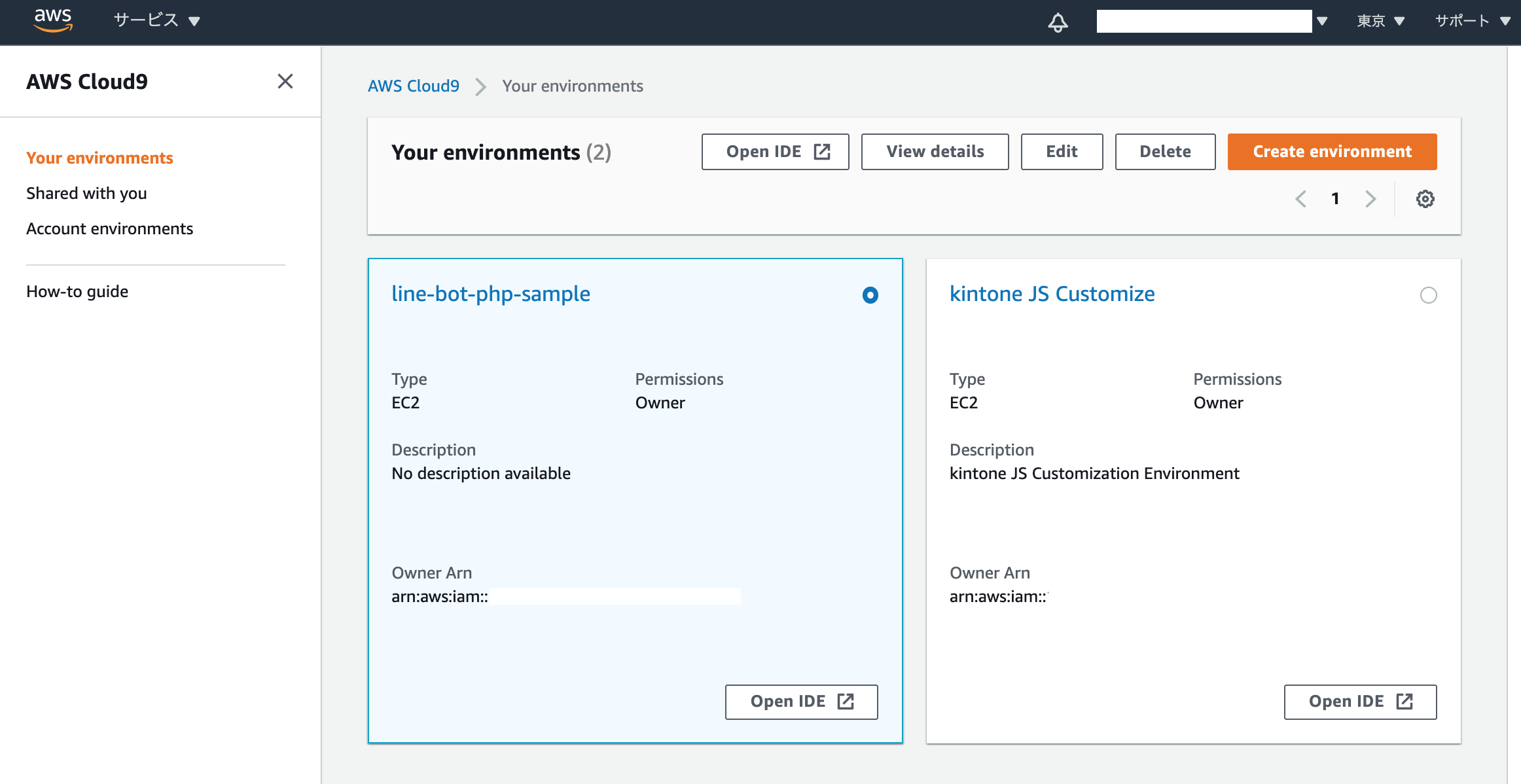The width and height of the screenshot is (1521, 784).
Task: Open Shared with you section
Action: tap(86, 193)
